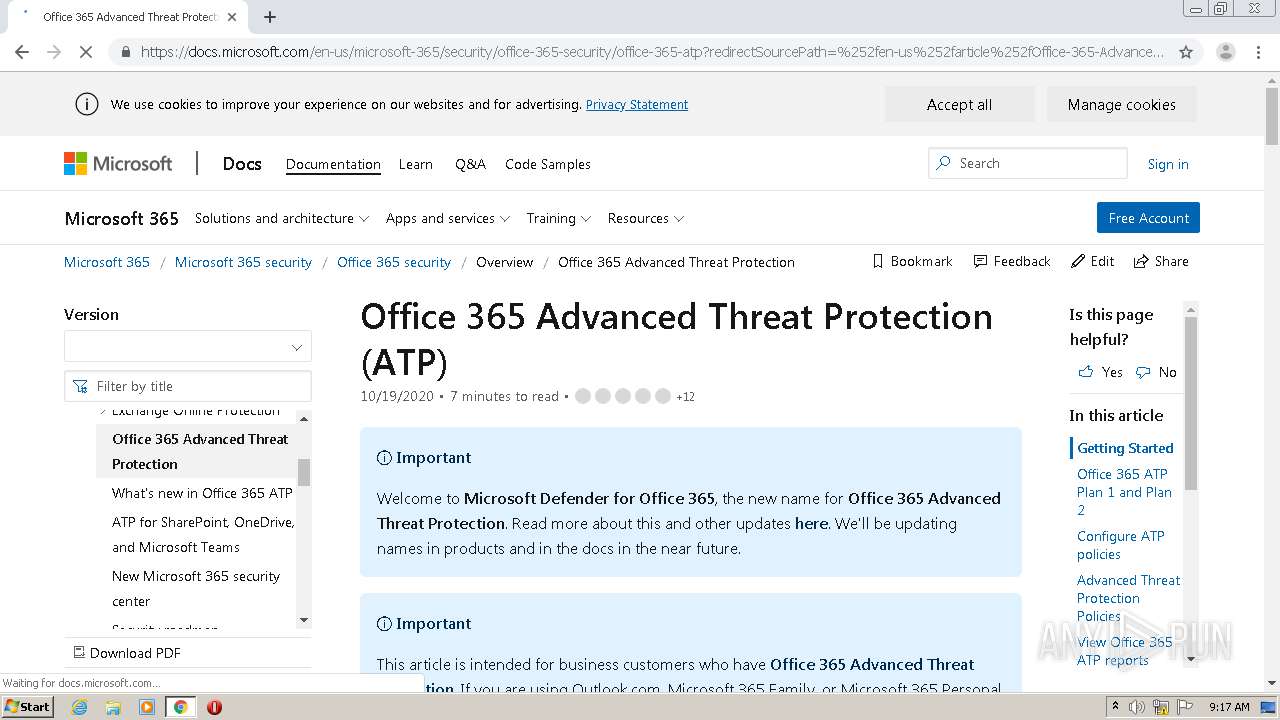Open ATP for SharePoint, OneDrive item

[x=203, y=534]
